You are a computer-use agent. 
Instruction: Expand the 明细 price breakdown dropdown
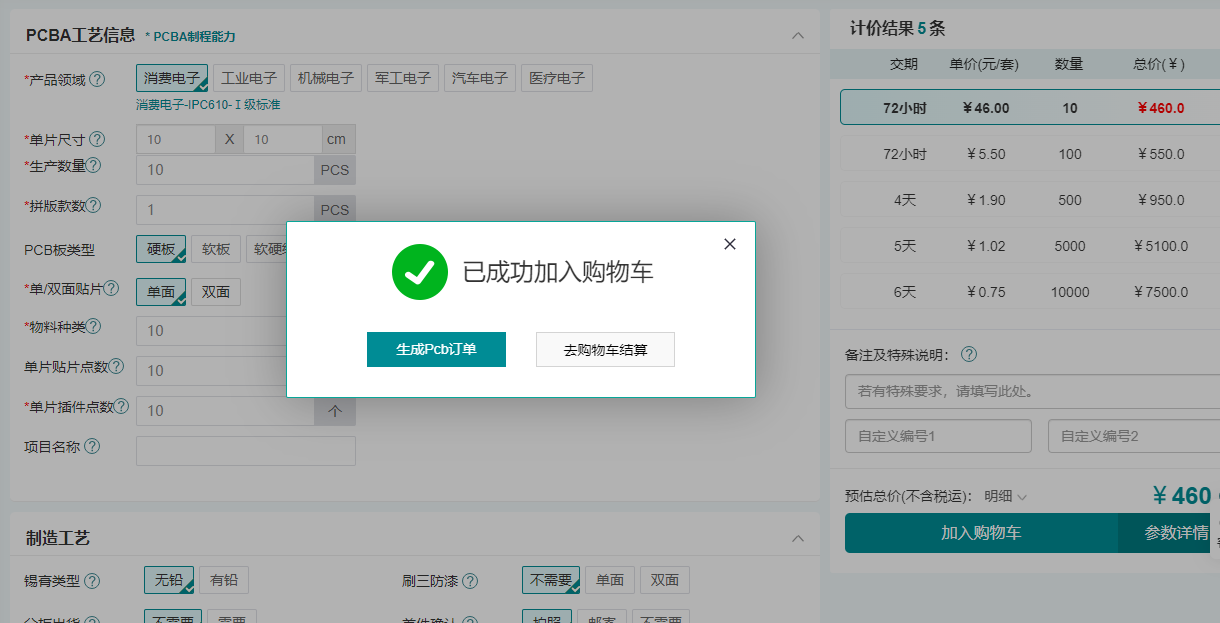1006,496
